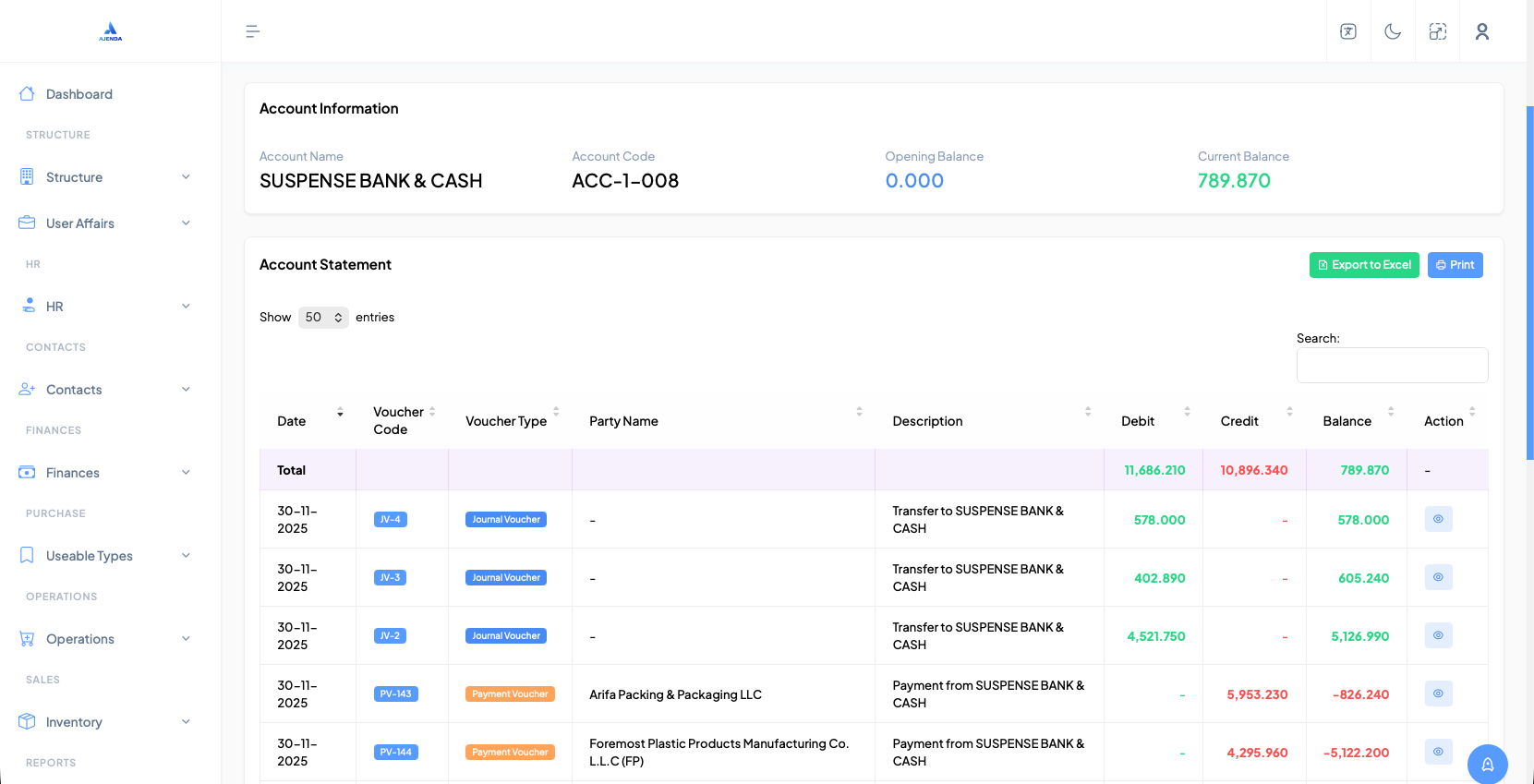Enter fullscreen mode via header icon
The width and height of the screenshot is (1534, 784).
[x=1437, y=32]
